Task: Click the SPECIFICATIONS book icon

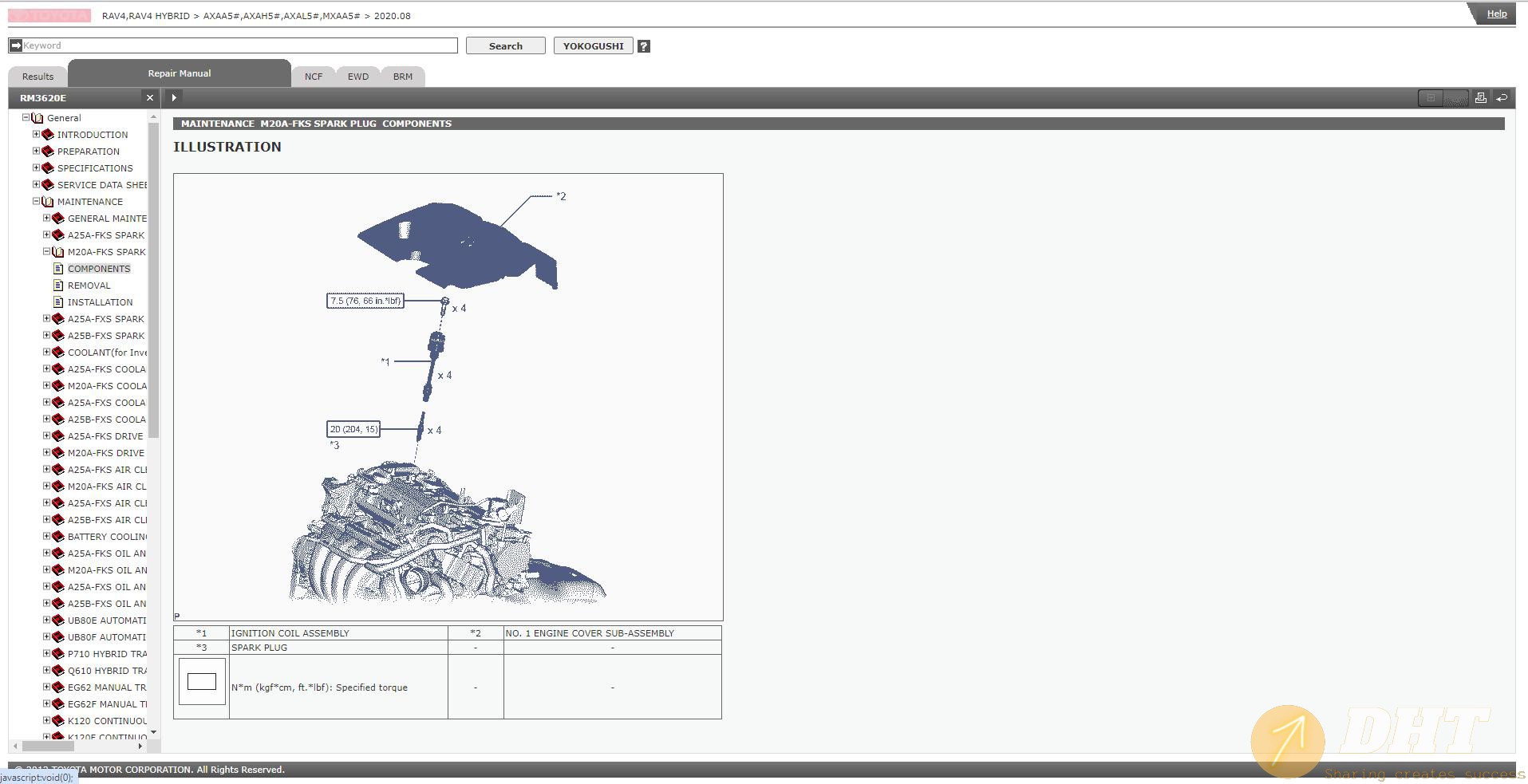Action: click(x=48, y=168)
